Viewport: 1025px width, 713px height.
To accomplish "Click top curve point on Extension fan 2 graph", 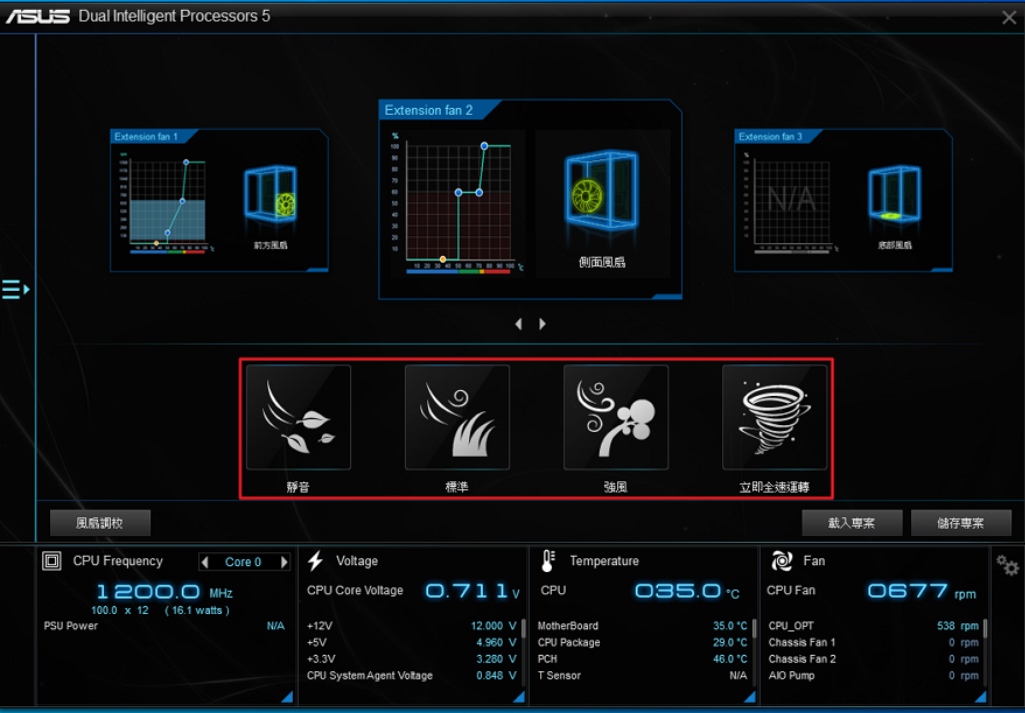I will click(x=485, y=146).
